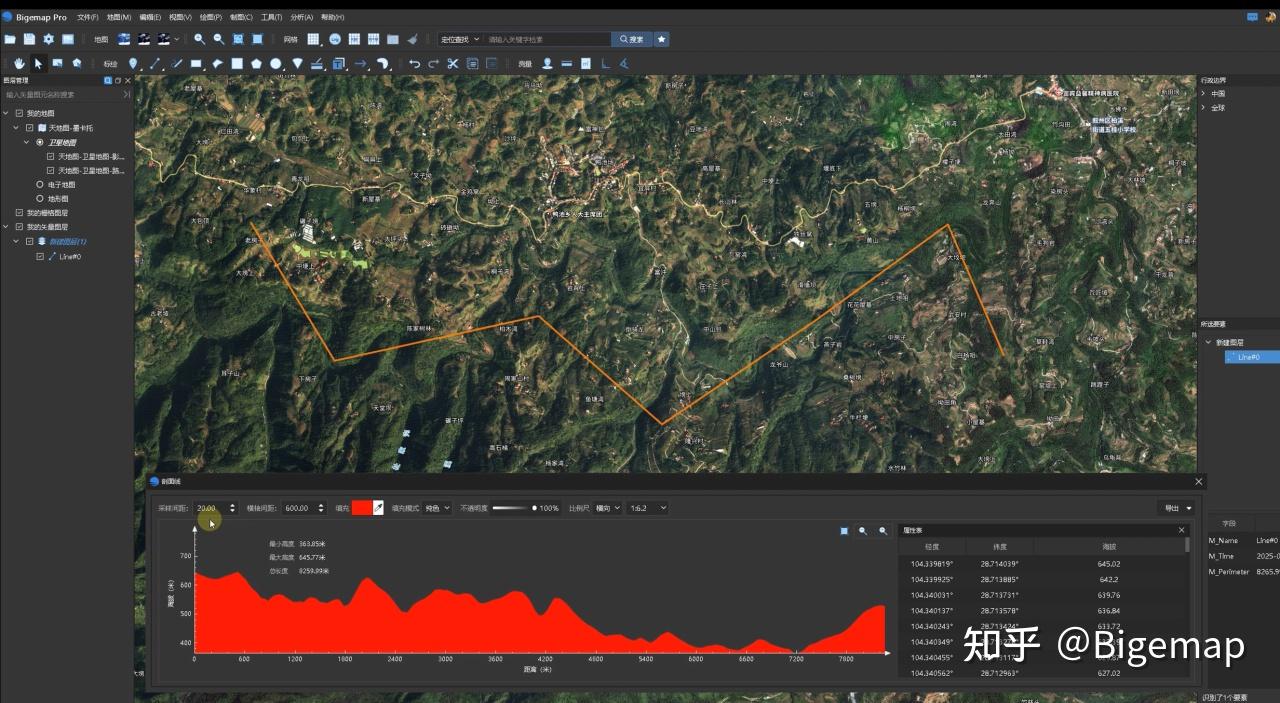Select the point marker pin tool
Screen dimensions: 1280x703
(x=132, y=63)
